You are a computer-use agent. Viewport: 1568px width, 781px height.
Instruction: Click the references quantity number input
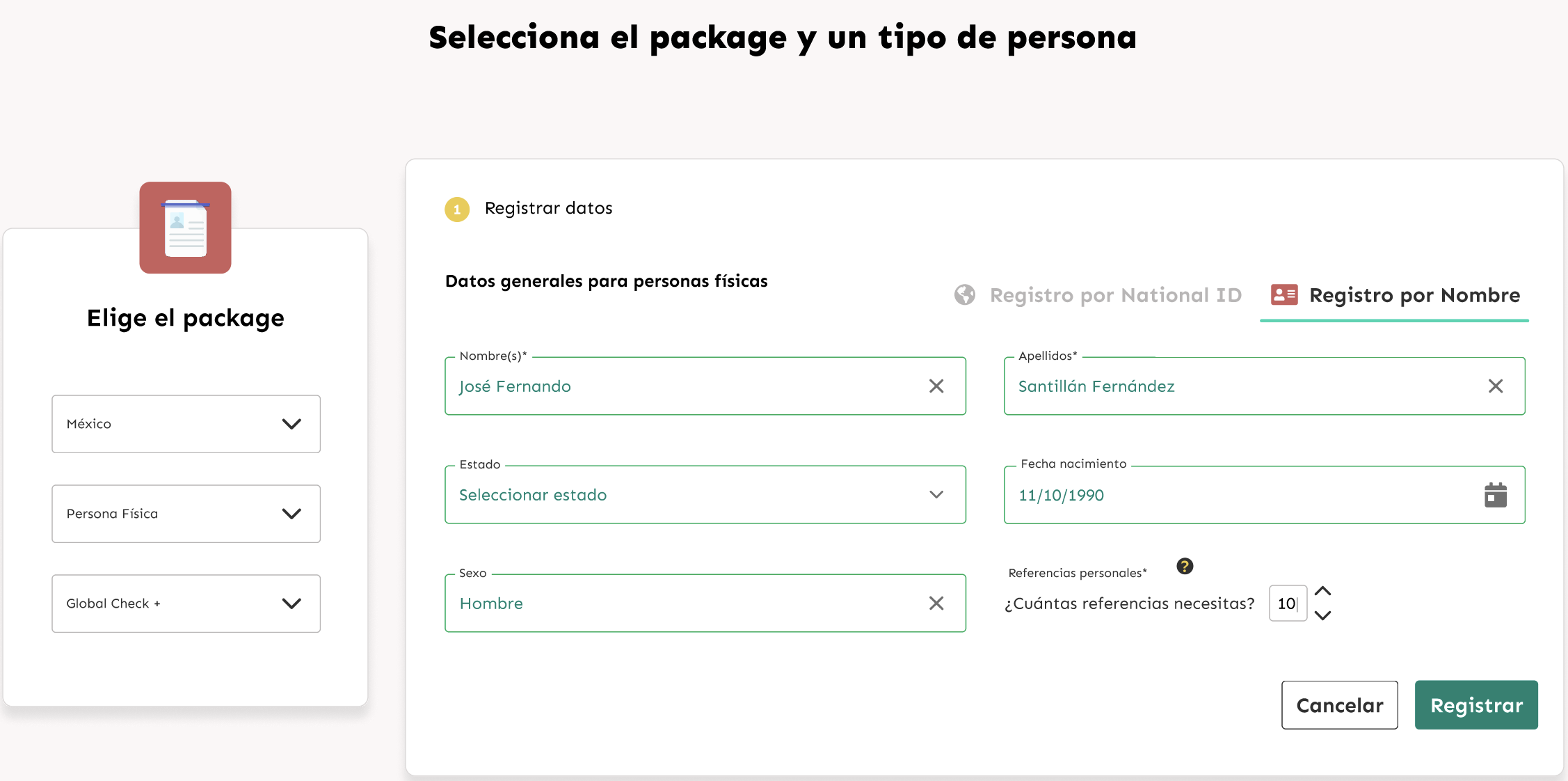coord(1287,603)
